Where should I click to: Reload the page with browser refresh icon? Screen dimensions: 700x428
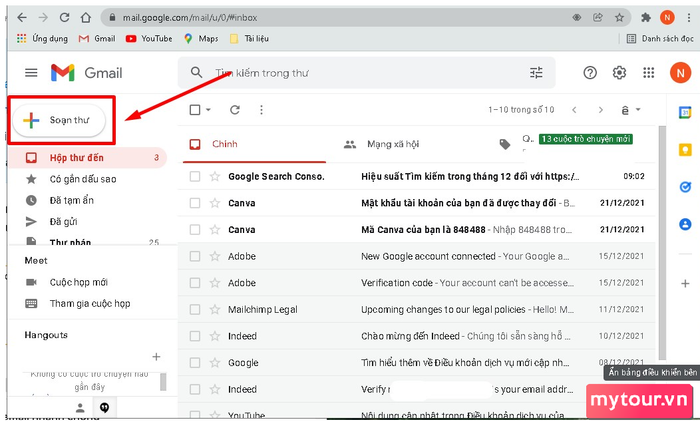pyautogui.click(x=64, y=17)
